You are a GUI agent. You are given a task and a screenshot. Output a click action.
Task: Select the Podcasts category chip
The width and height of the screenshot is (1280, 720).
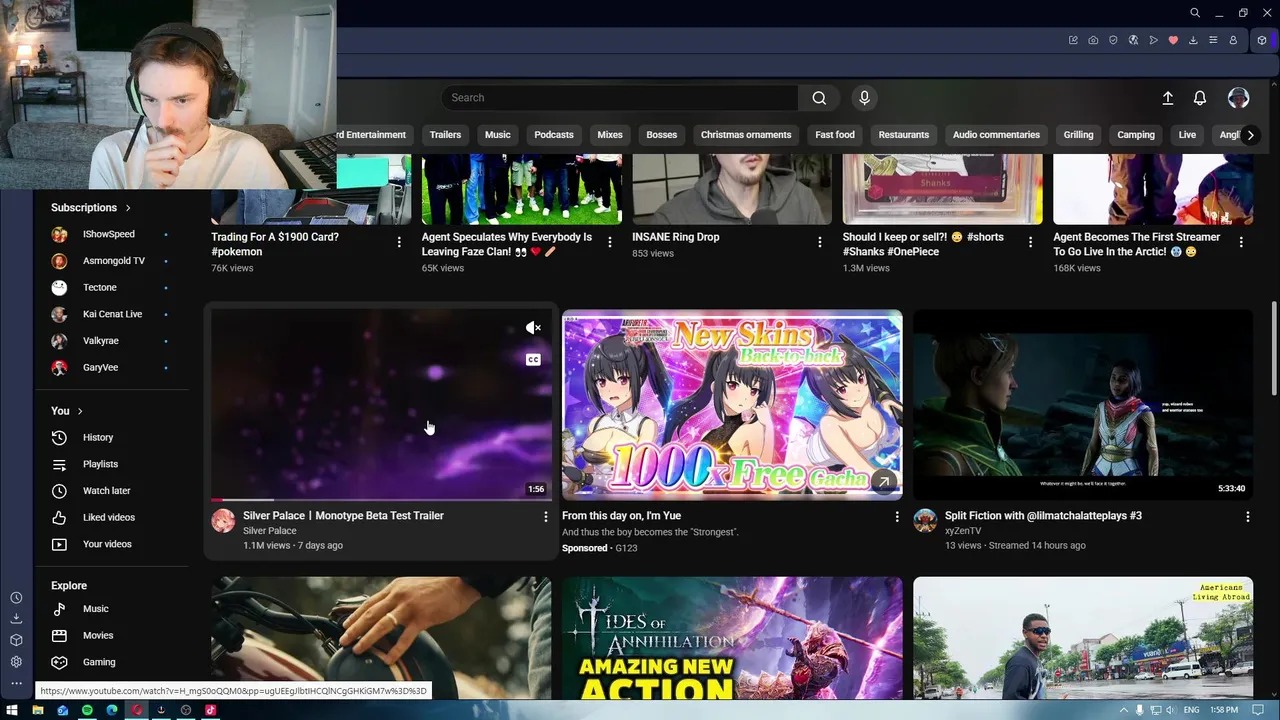(x=554, y=135)
